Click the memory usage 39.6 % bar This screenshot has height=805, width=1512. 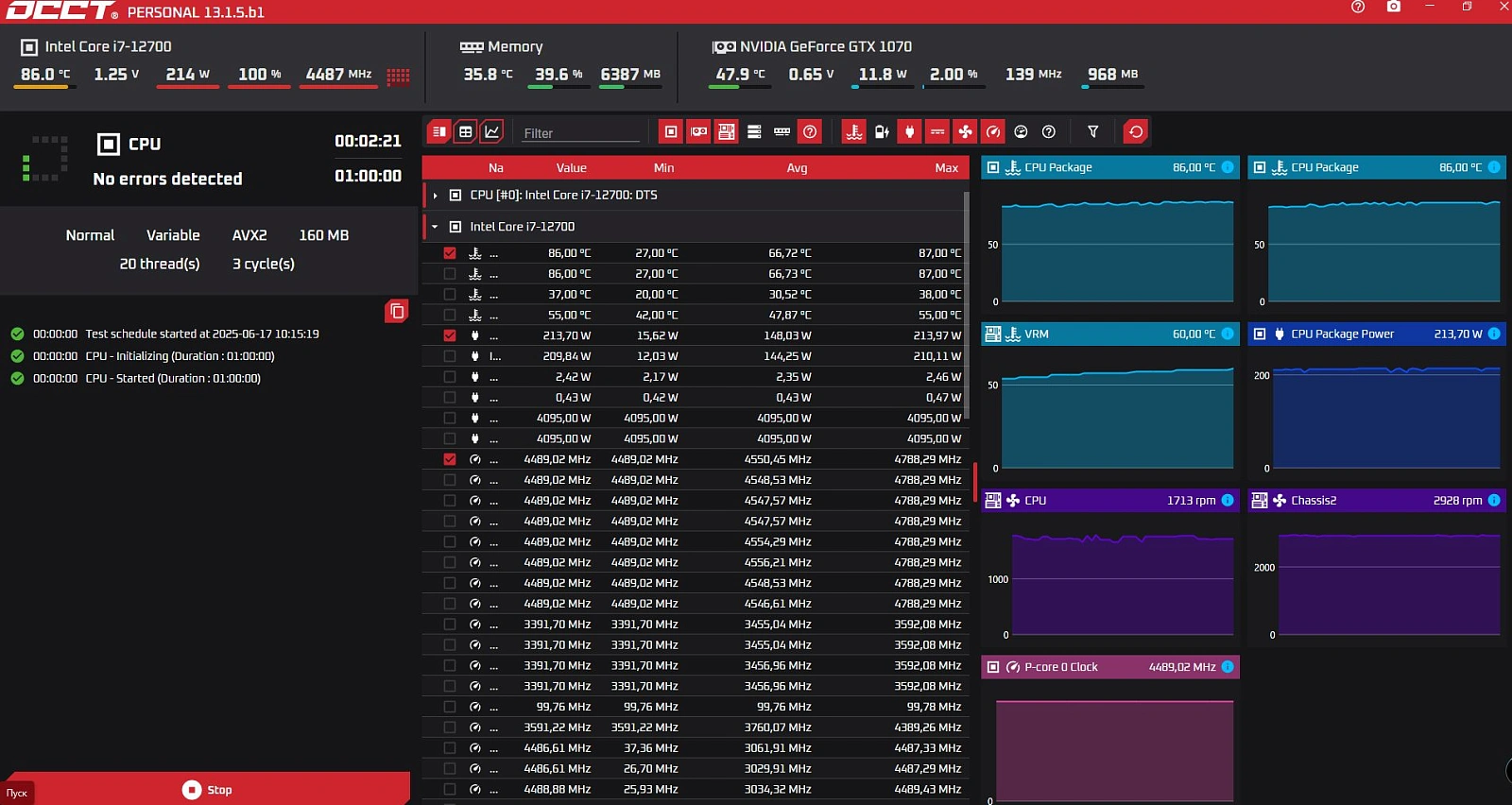coord(558,87)
